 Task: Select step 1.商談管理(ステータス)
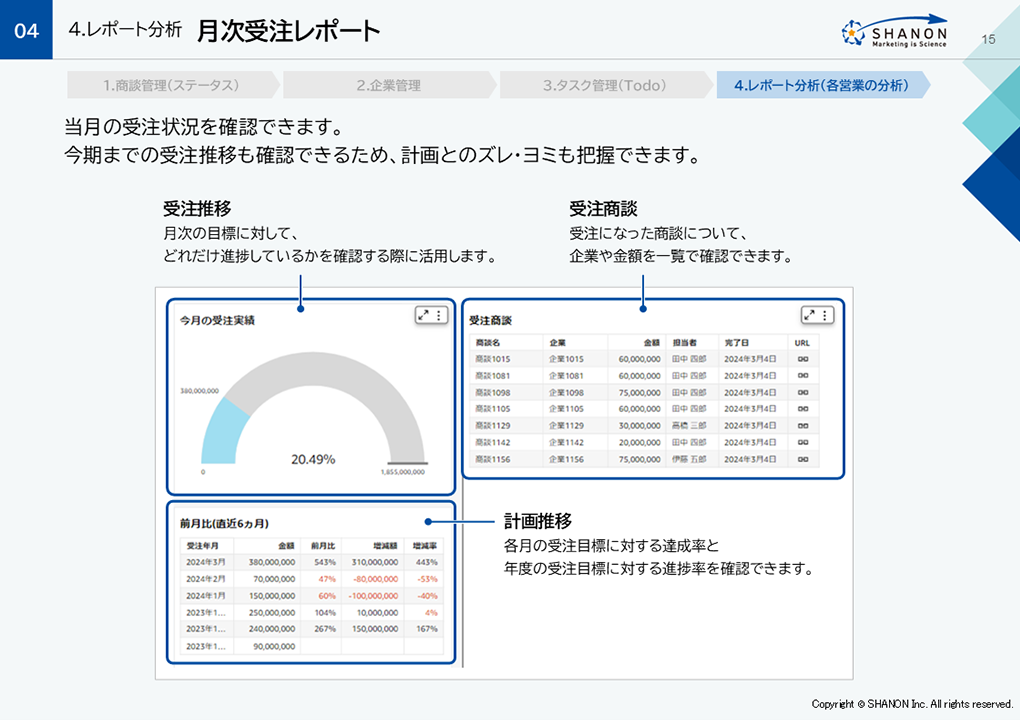(x=172, y=85)
